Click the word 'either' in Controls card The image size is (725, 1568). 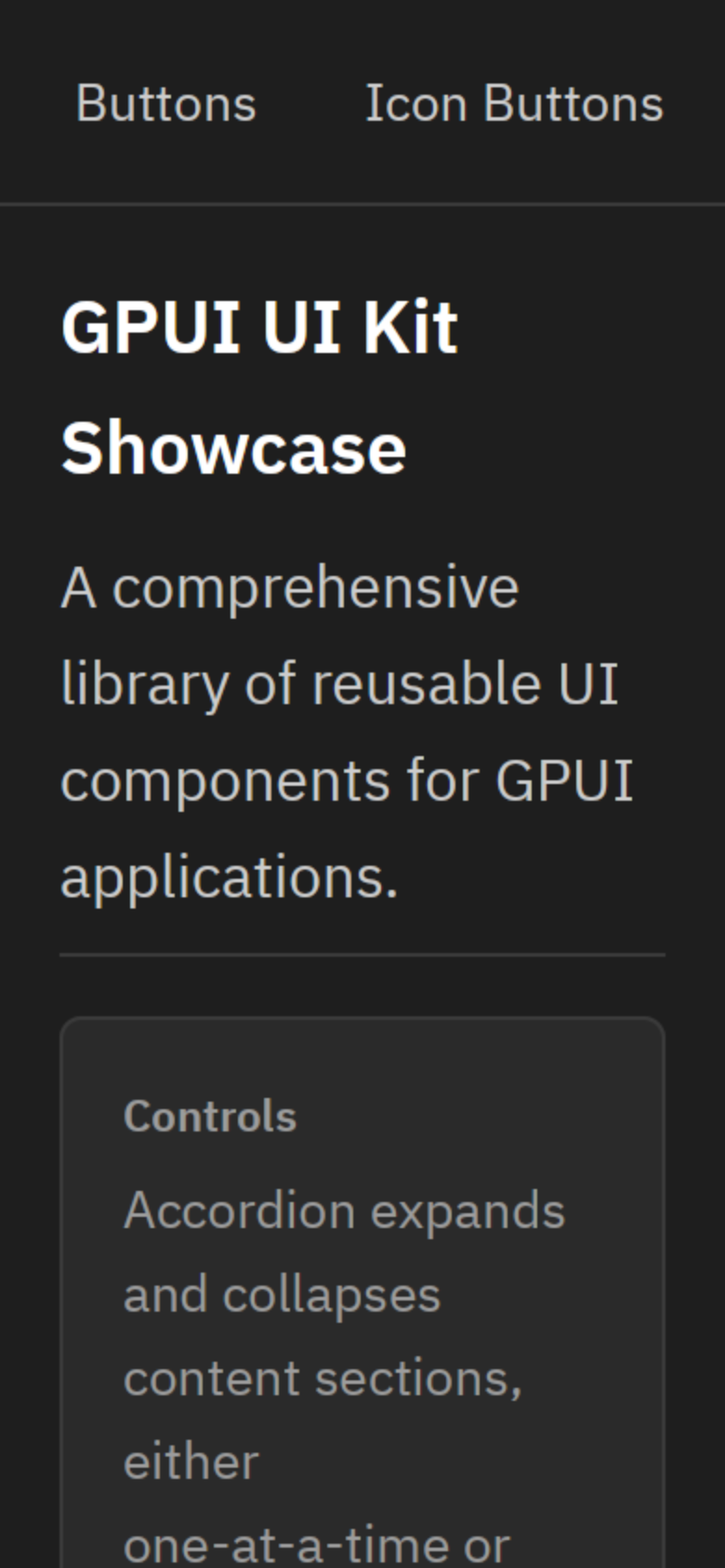click(x=191, y=1462)
